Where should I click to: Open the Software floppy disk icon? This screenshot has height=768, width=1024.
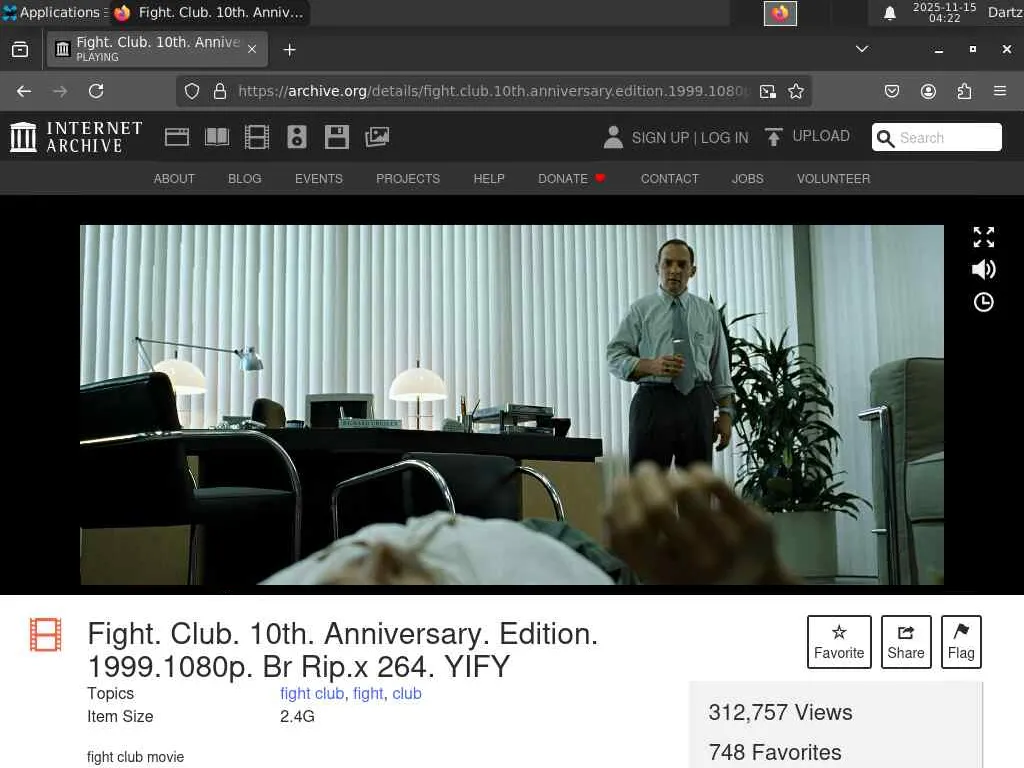336,137
